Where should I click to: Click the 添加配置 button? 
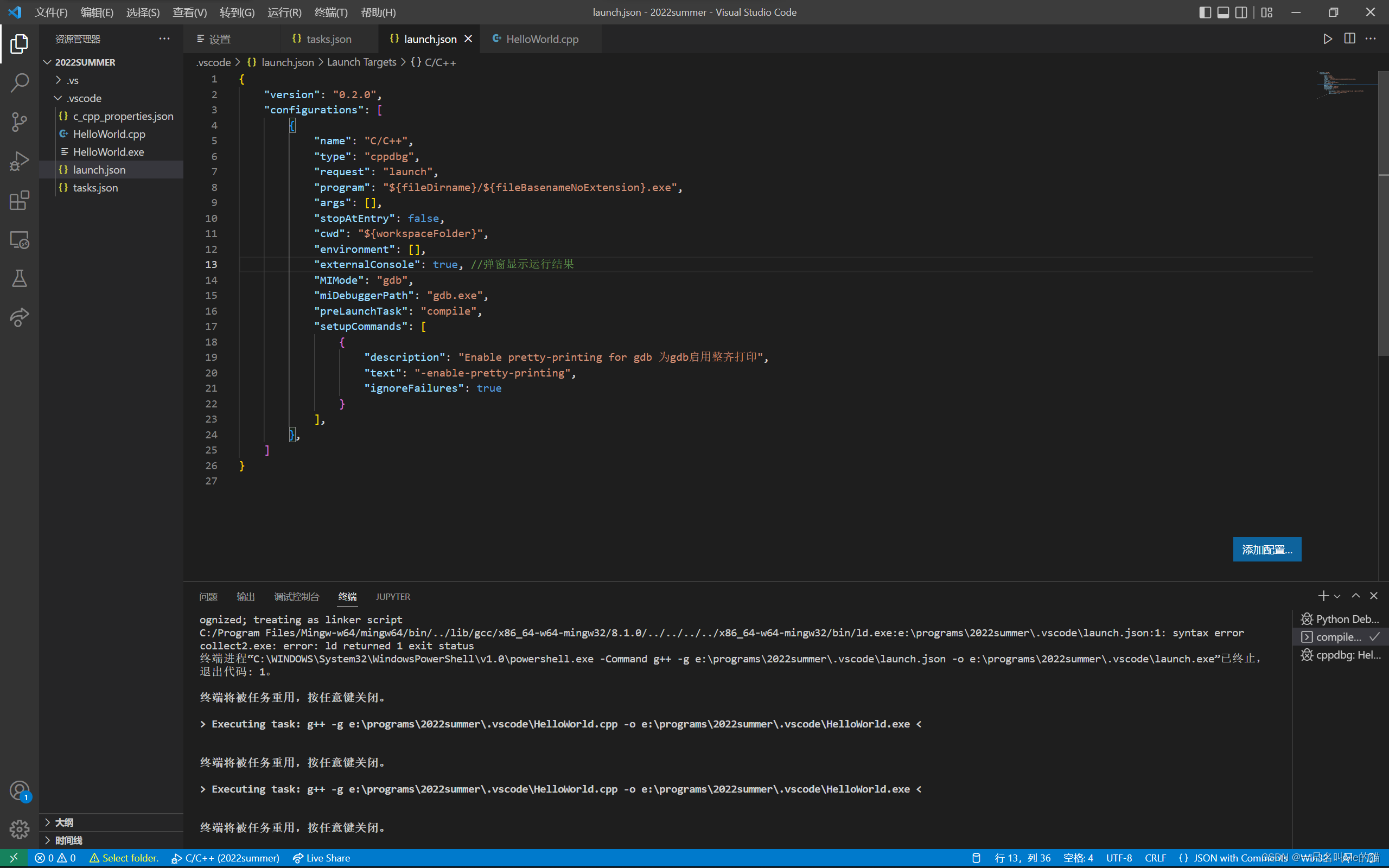pos(1267,550)
